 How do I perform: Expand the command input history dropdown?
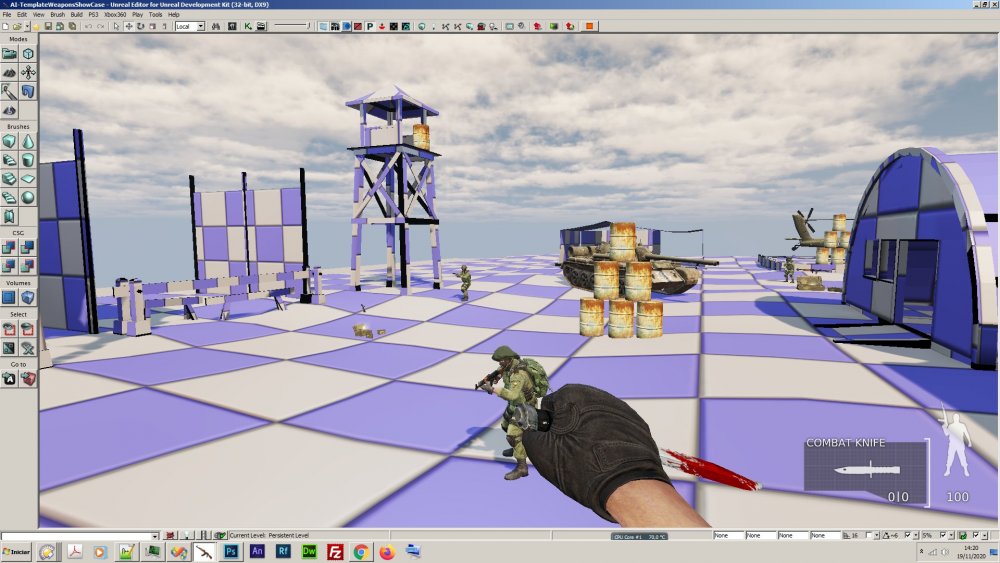[154, 536]
